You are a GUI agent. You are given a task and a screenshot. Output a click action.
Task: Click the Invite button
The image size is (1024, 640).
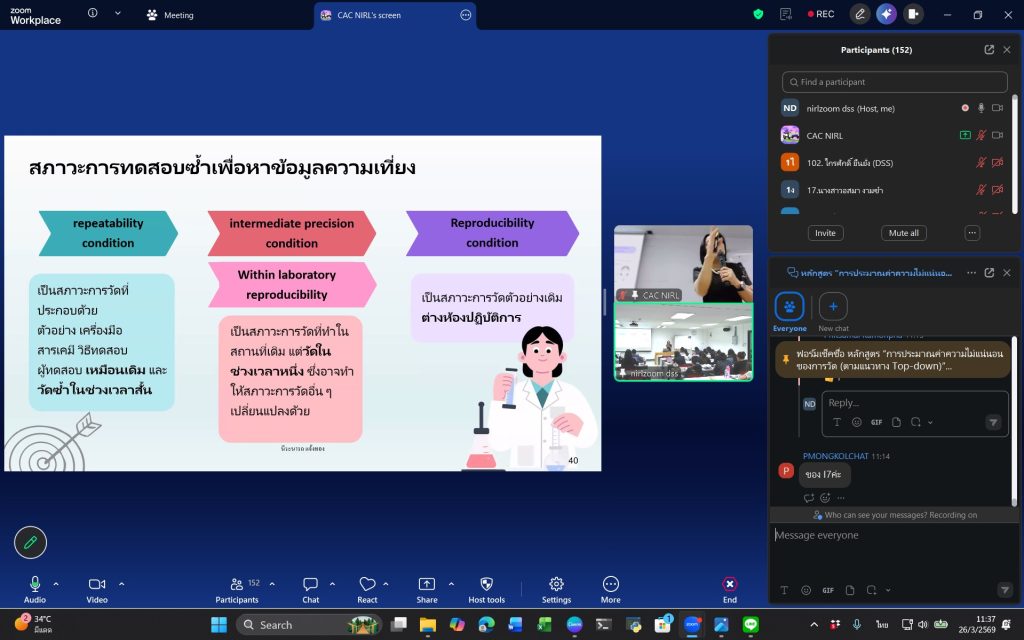[825, 233]
